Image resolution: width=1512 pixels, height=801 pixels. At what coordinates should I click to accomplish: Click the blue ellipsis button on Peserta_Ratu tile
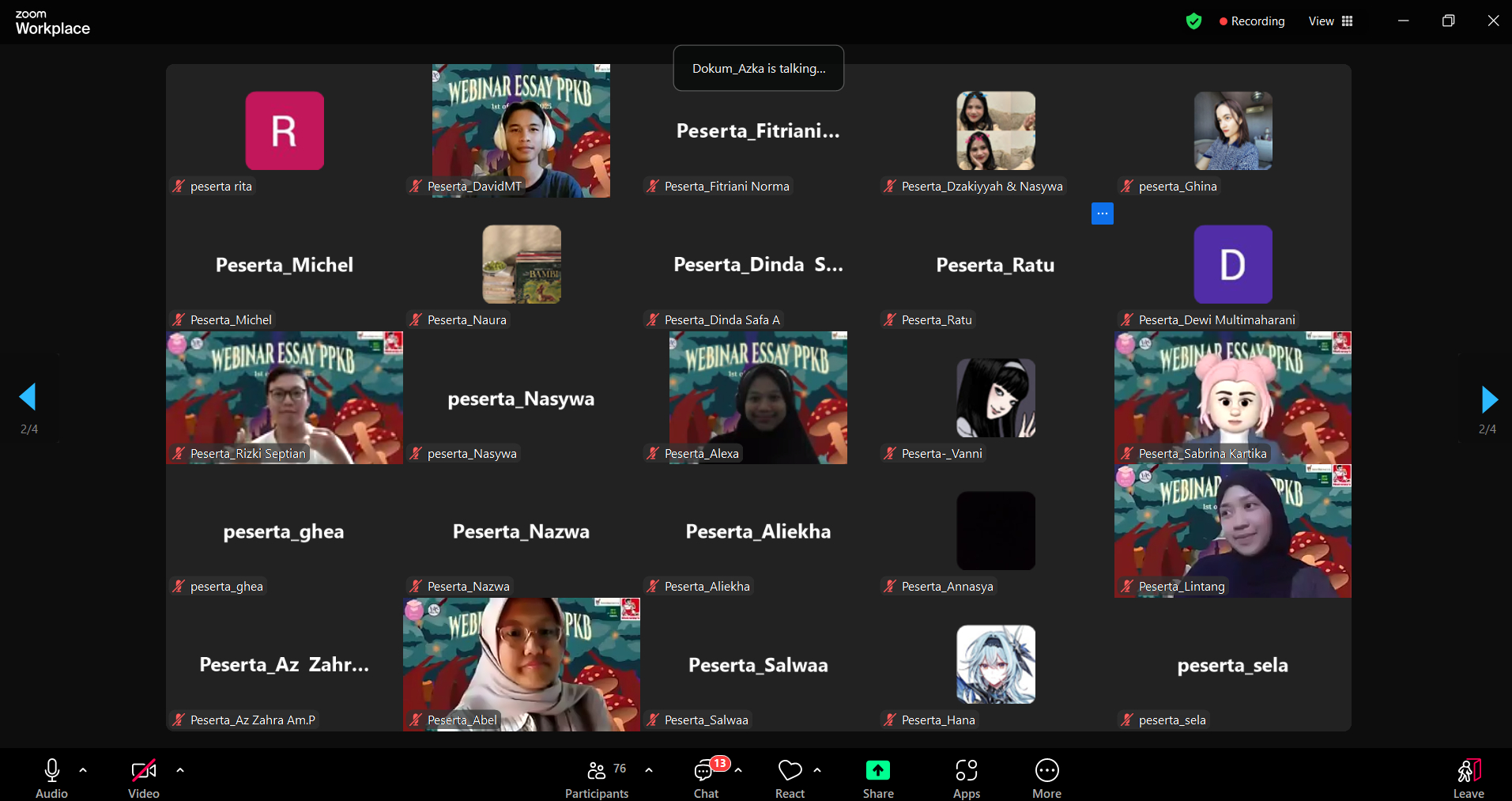tap(1102, 213)
